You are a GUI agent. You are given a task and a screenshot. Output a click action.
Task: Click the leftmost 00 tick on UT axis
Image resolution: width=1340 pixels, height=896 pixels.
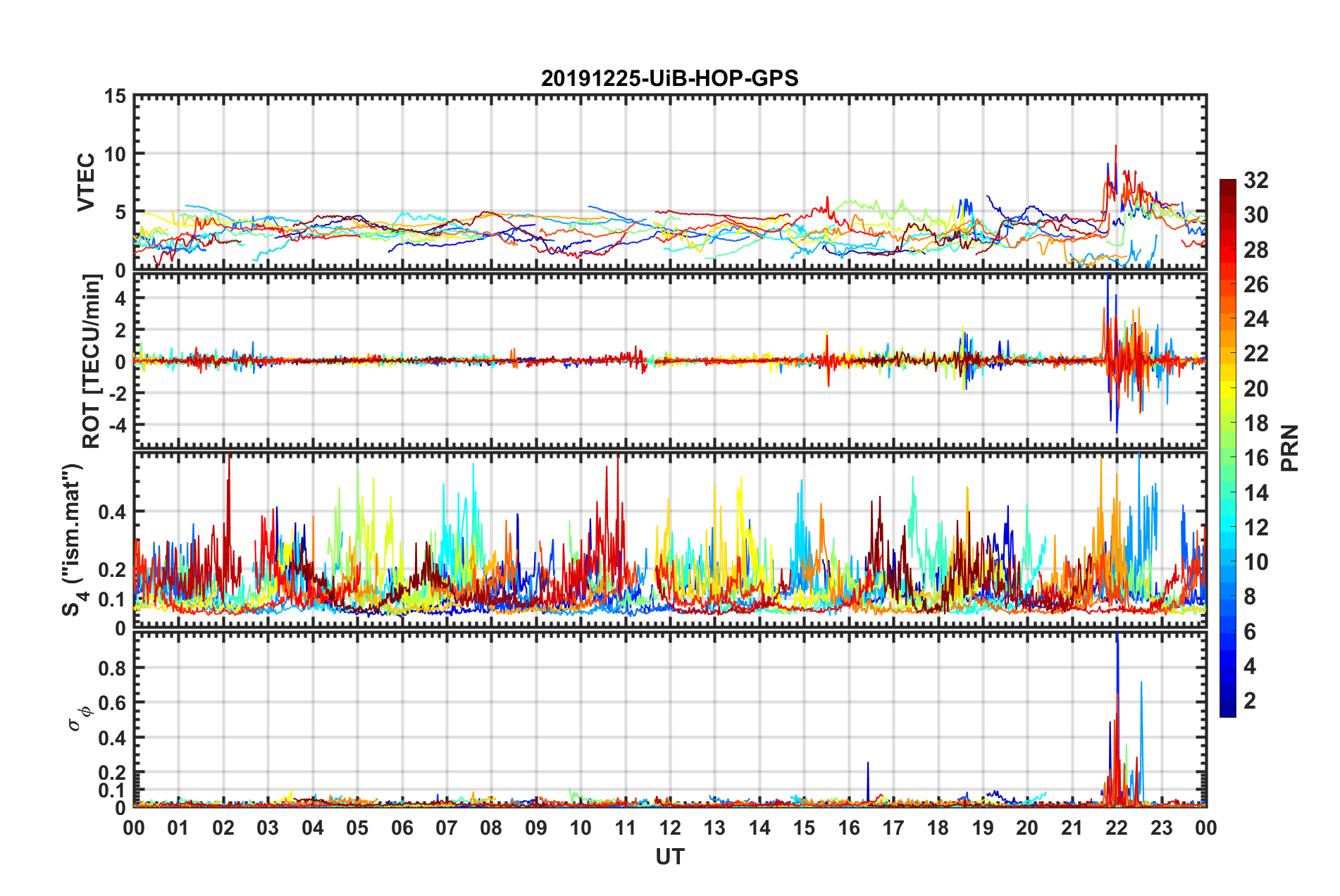[134, 827]
